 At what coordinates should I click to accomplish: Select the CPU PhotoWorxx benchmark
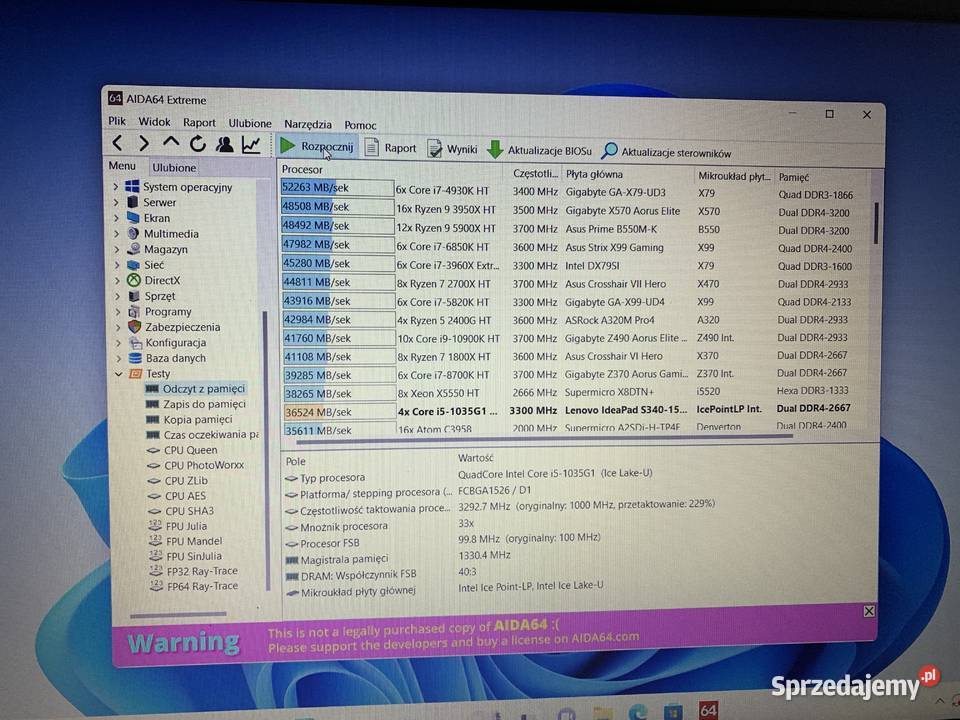point(196,465)
